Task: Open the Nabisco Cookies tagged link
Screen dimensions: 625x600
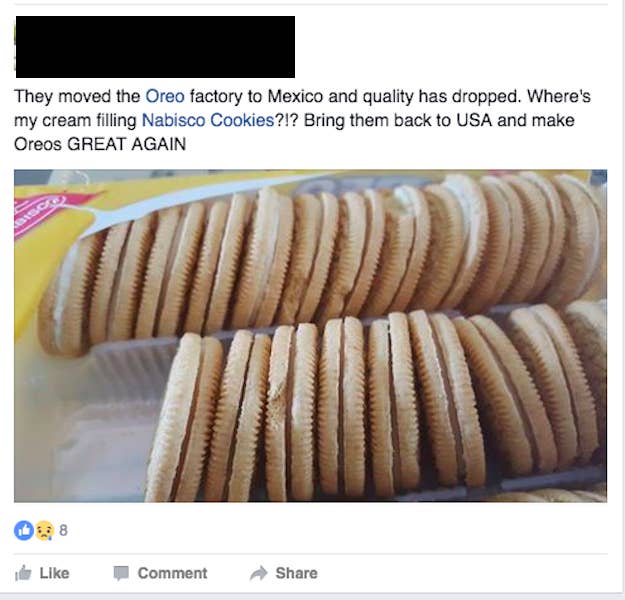Action: 208,120
